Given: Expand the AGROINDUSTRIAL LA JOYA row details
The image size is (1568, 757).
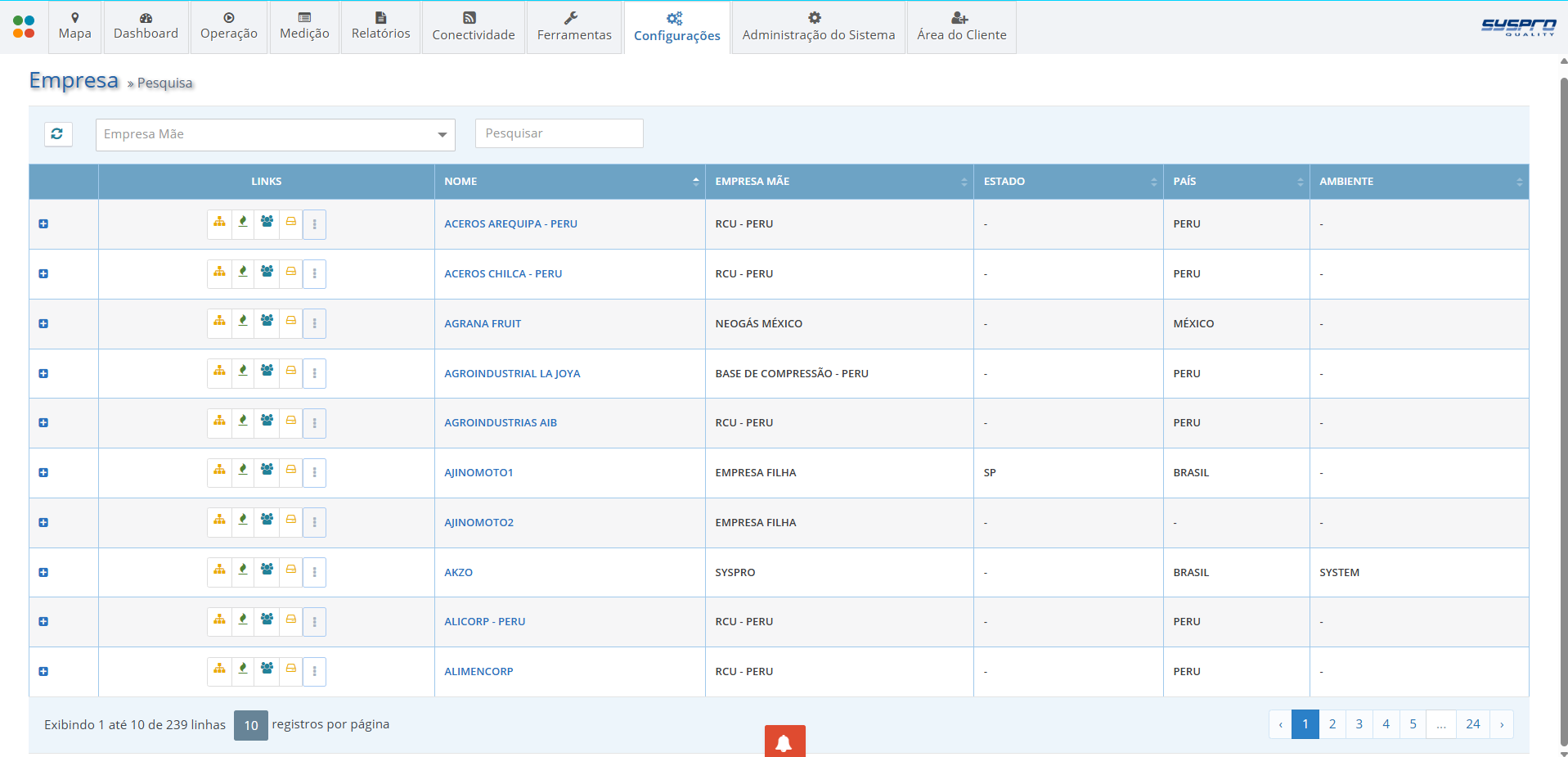Looking at the screenshot, I should click(x=43, y=373).
